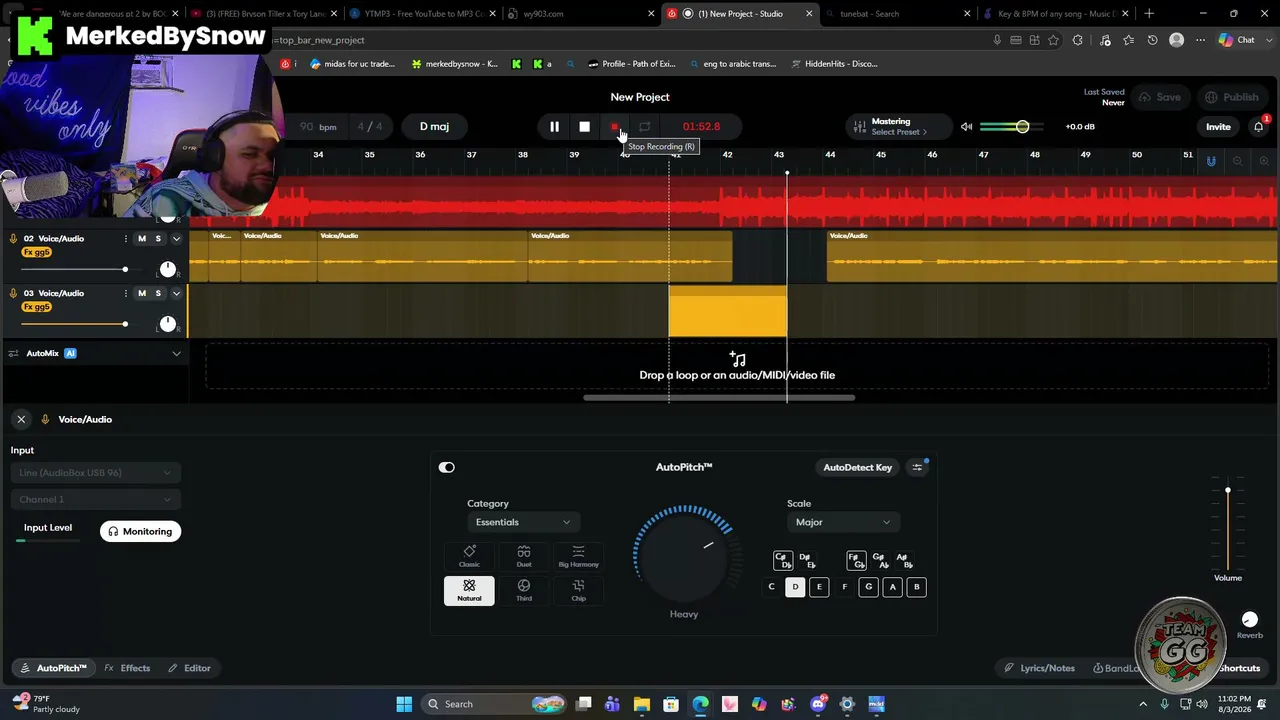The width and height of the screenshot is (1280, 720).
Task: Select the Natural AutoPitch preset
Action: [x=469, y=590]
